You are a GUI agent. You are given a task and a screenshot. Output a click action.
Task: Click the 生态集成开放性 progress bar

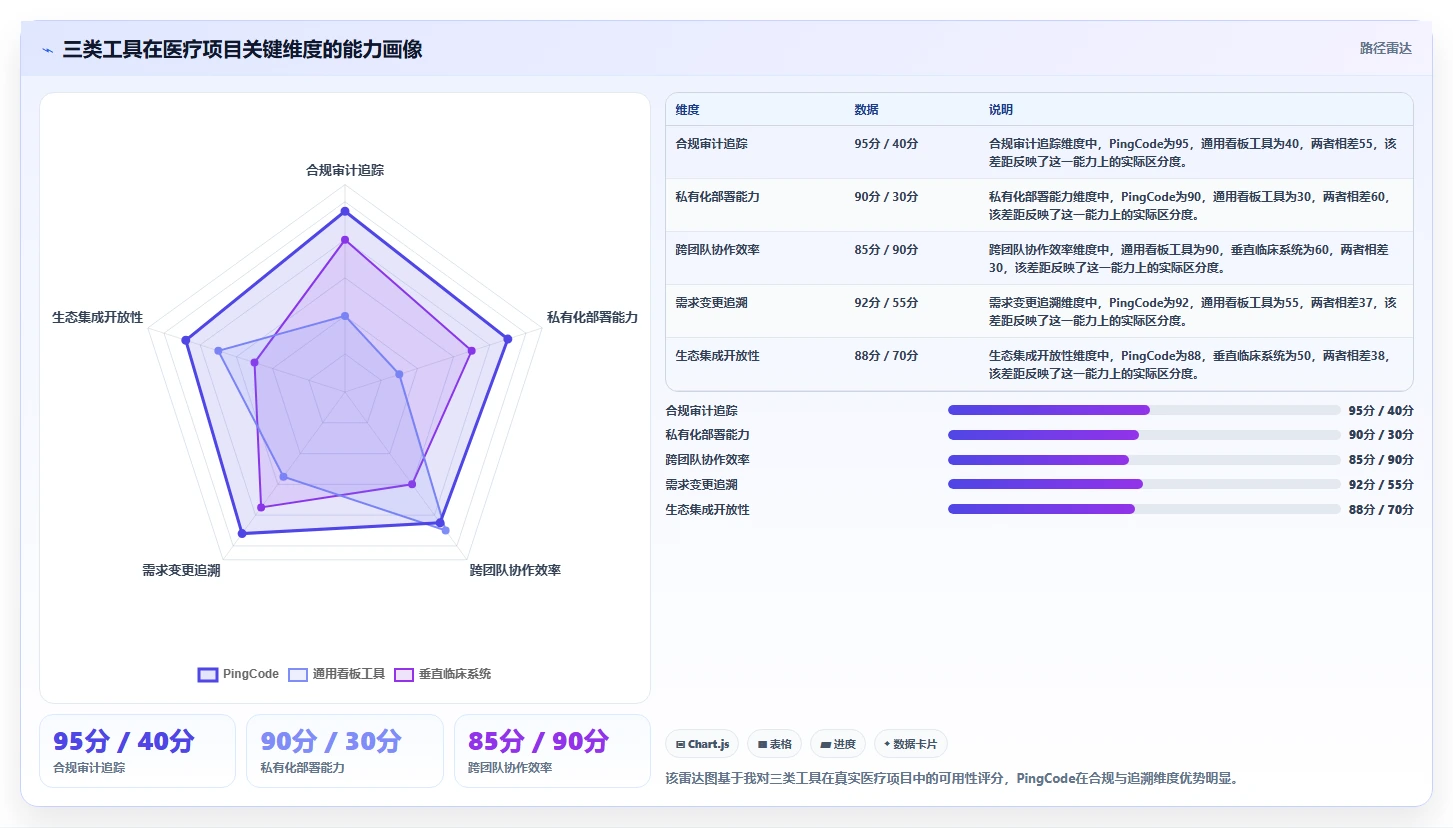1144,509
